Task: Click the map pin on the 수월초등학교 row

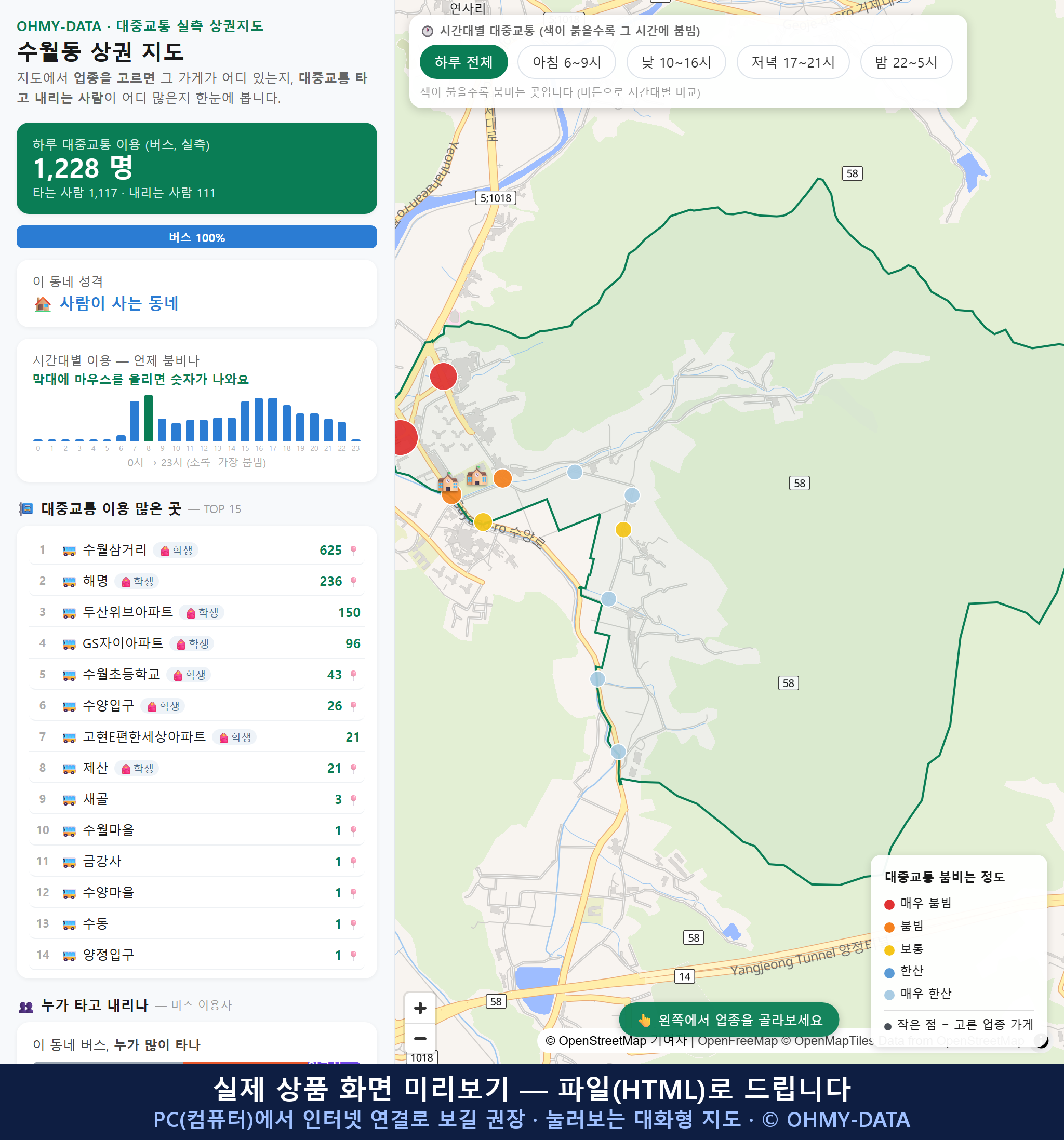Action: pos(353,675)
